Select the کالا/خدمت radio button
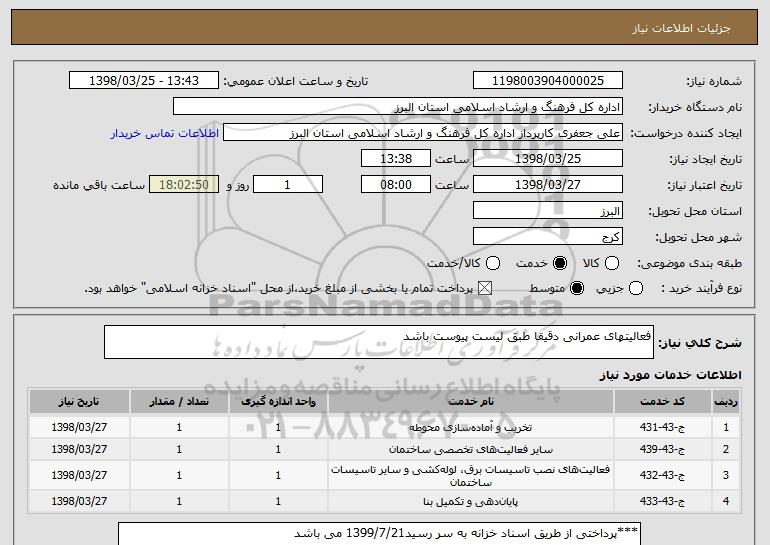770x545 pixels. (x=493, y=263)
